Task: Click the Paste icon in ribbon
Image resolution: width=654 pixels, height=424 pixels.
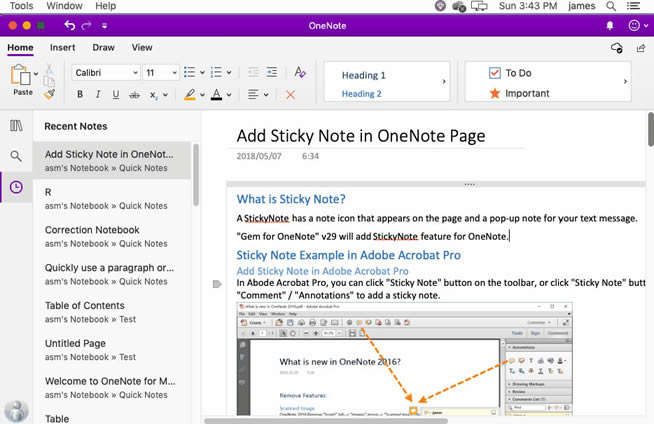Action: click(x=20, y=76)
